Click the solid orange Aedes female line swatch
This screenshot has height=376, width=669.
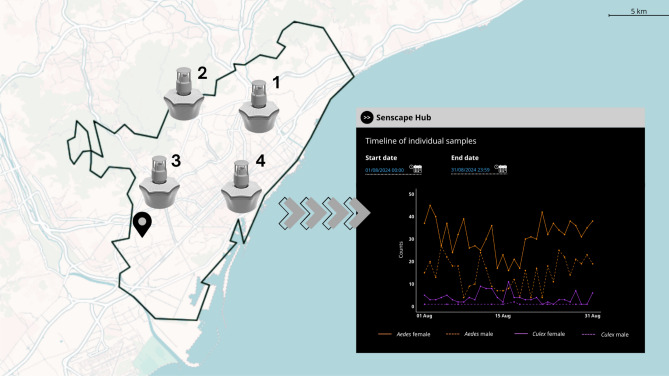point(385,334)
